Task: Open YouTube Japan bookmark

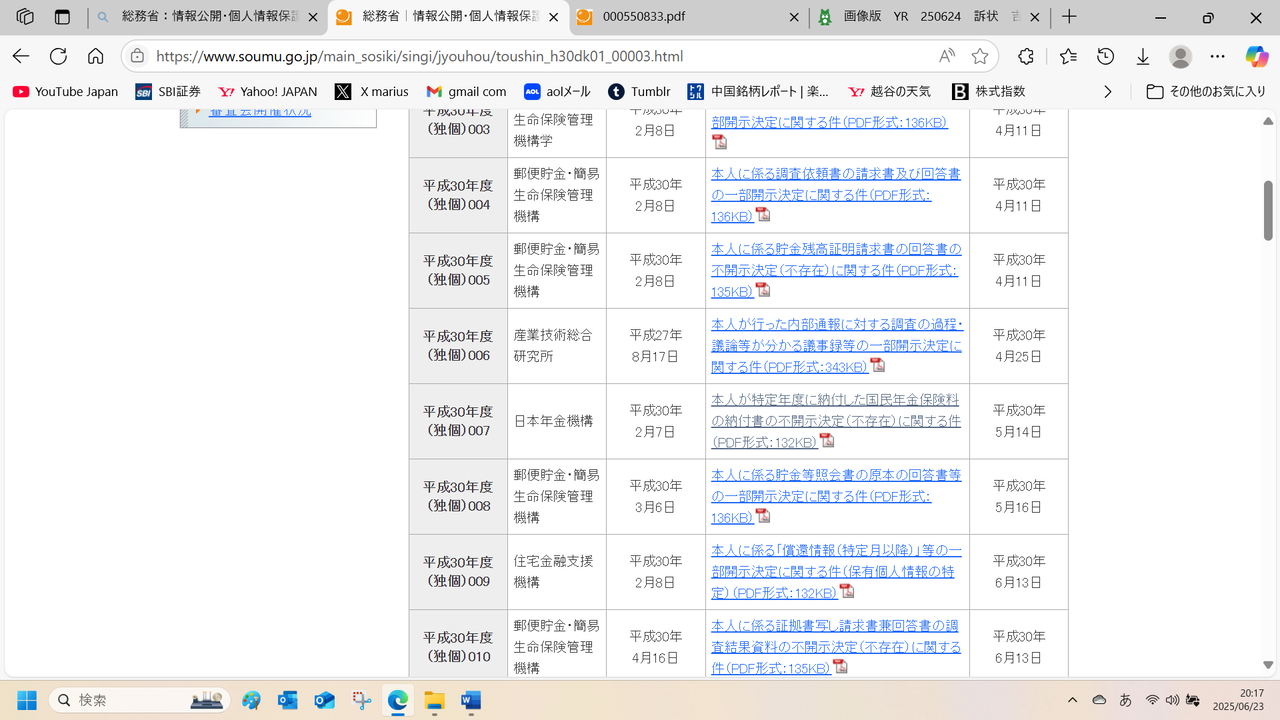Action: [65, 91]
